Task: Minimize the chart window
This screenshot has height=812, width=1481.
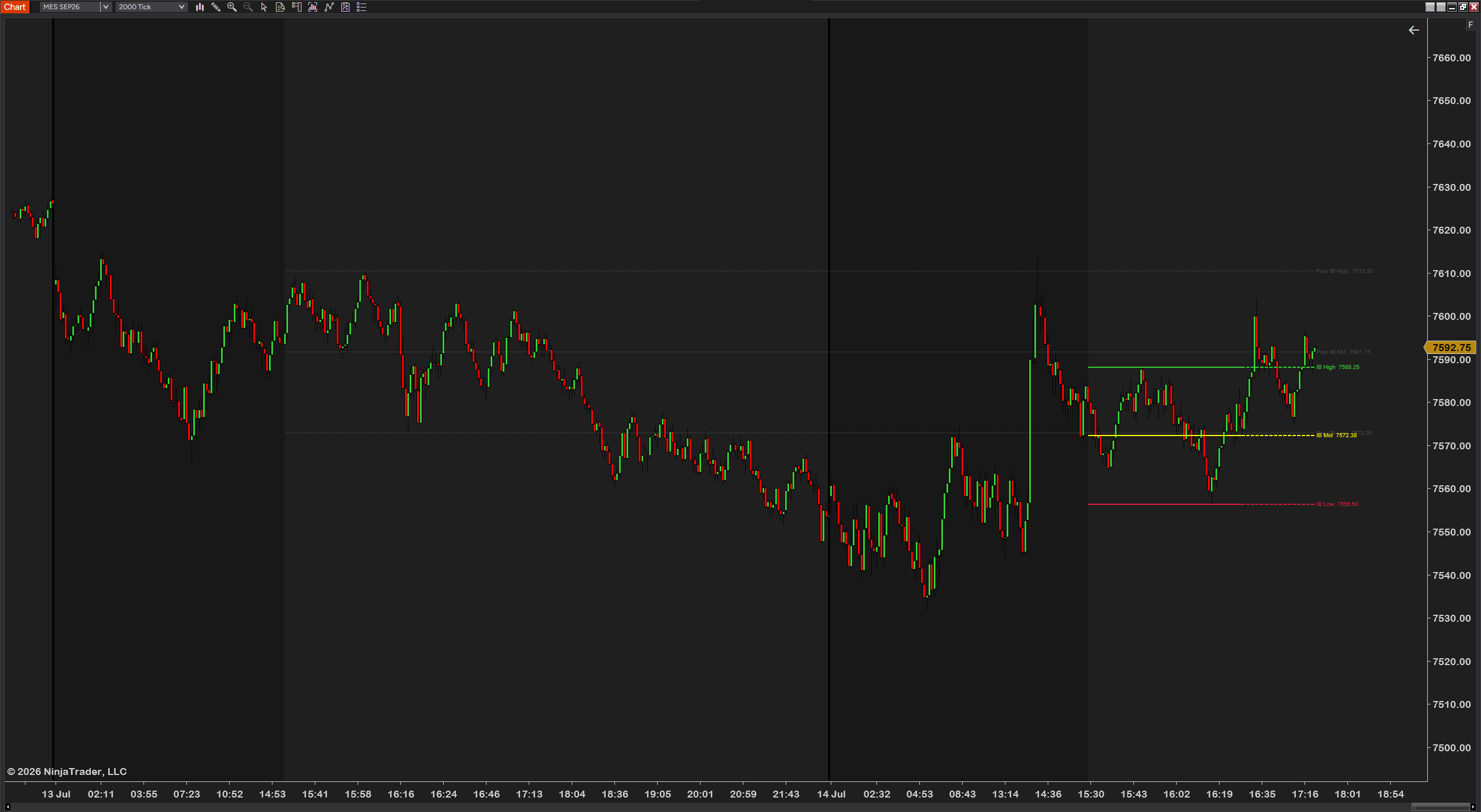Action: coord(1452,7)
